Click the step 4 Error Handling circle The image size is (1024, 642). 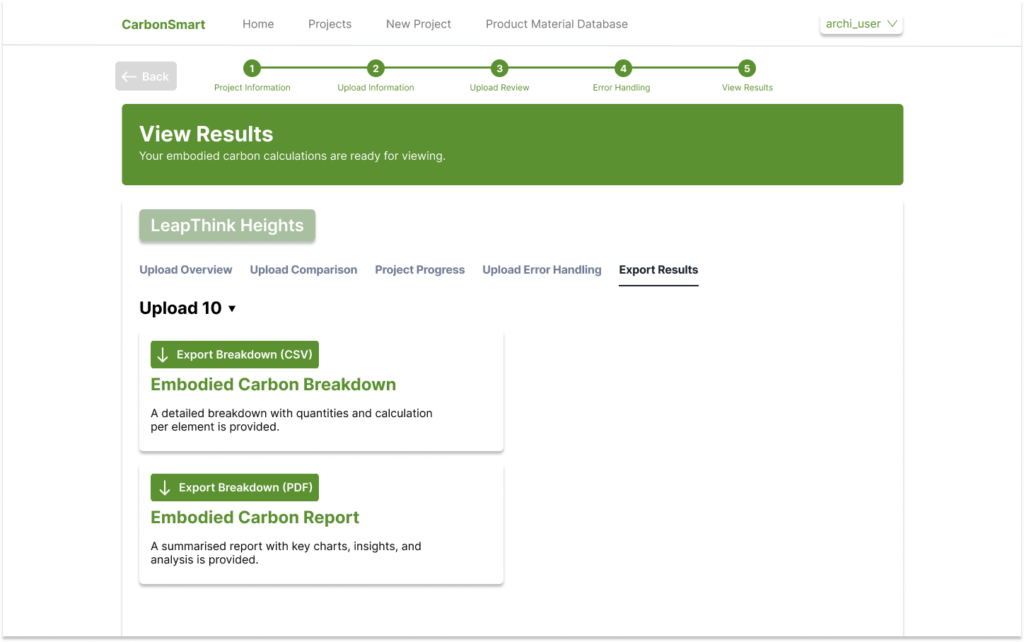(x=622, y=69)
